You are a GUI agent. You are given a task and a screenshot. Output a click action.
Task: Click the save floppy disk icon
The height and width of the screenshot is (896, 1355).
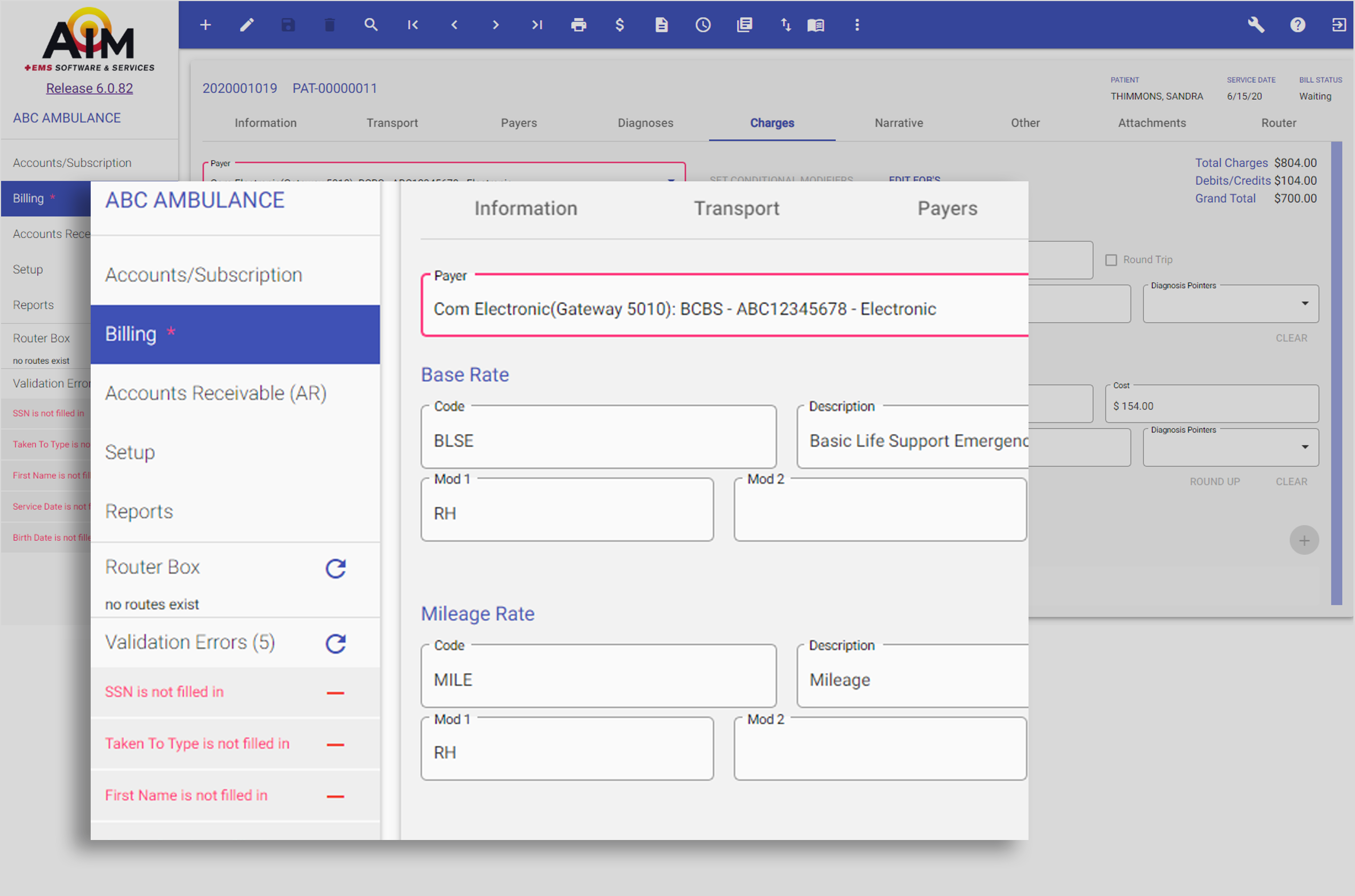288,25
